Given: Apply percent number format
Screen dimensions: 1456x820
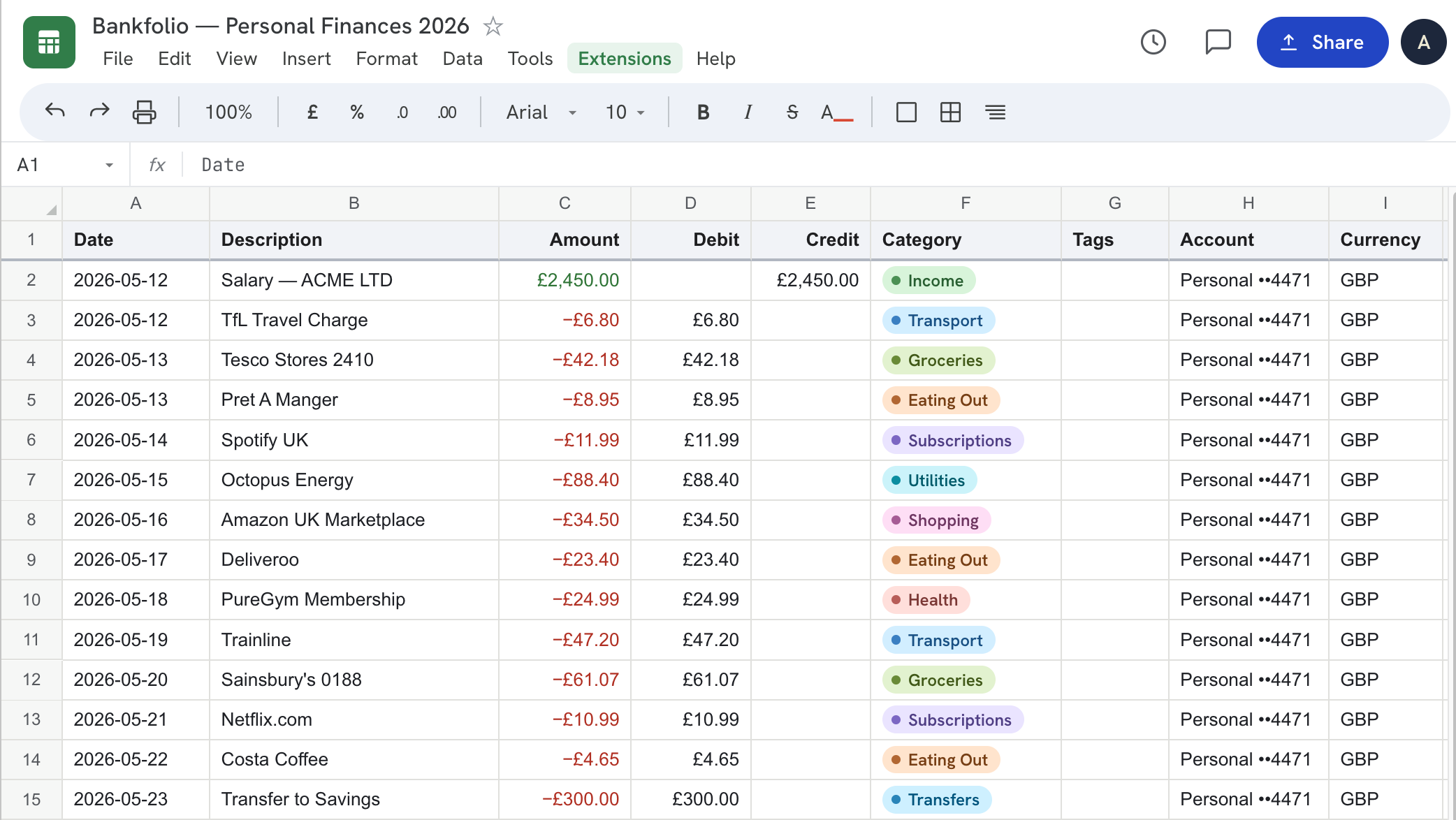Looking at the screenshot, I should (x=357, y=112).
